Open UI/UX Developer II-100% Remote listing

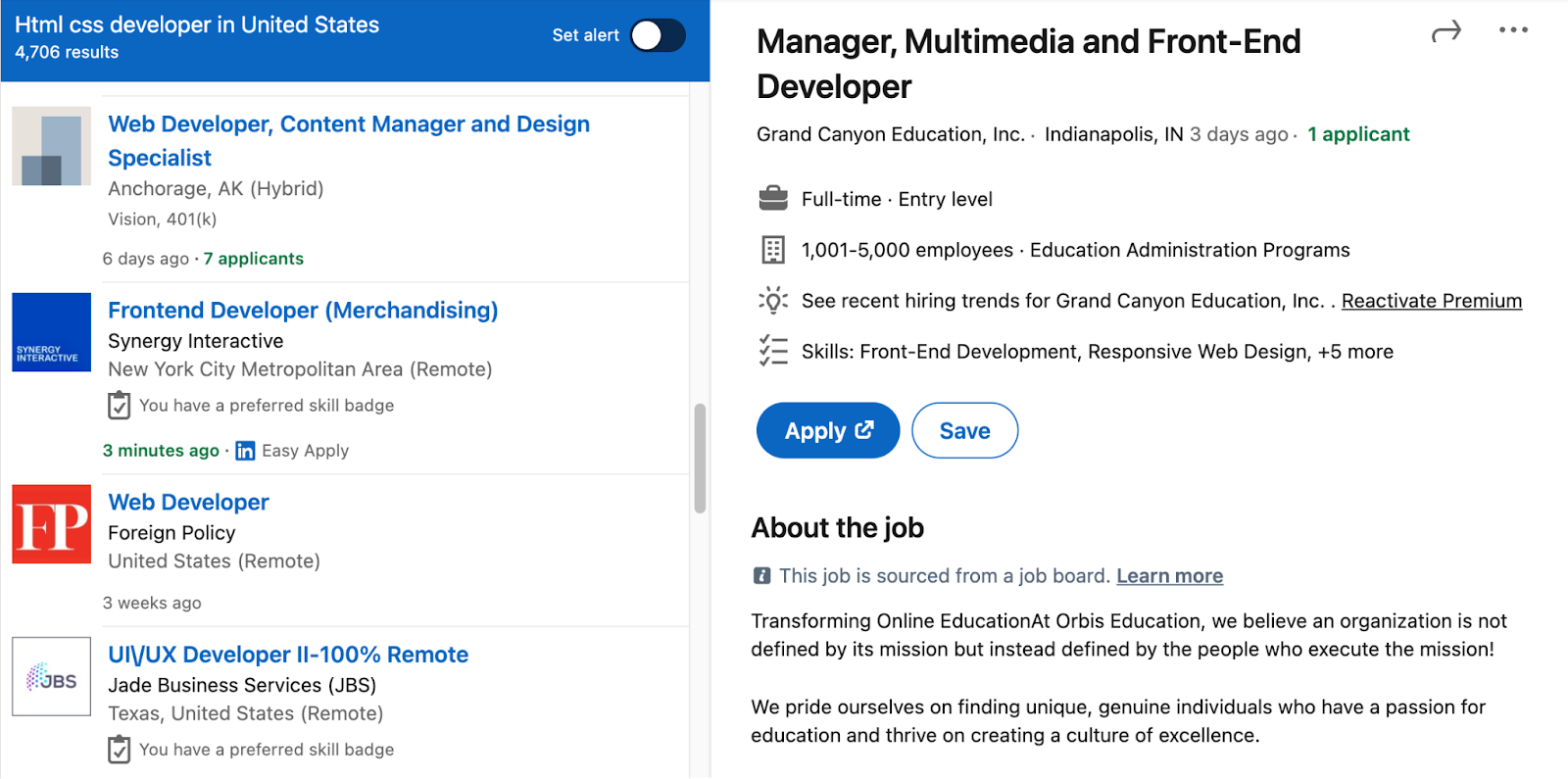point(288,655)
